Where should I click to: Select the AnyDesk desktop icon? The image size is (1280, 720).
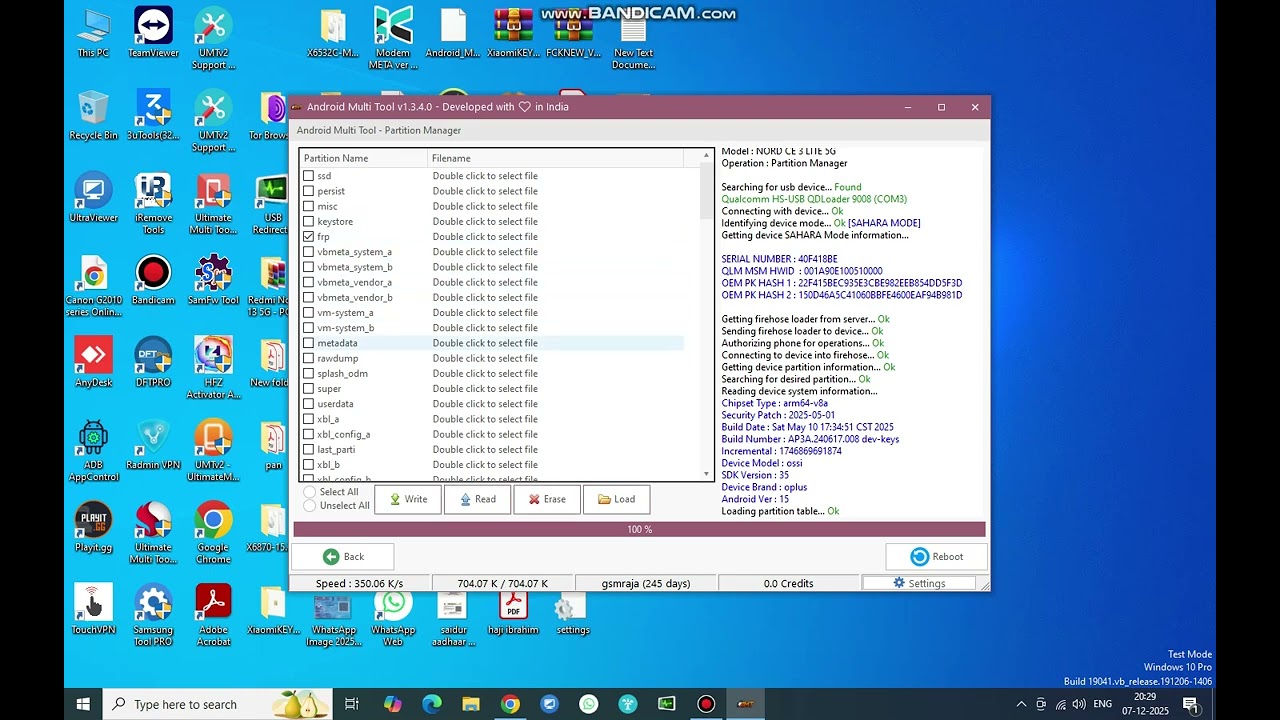tap(93, 363)
